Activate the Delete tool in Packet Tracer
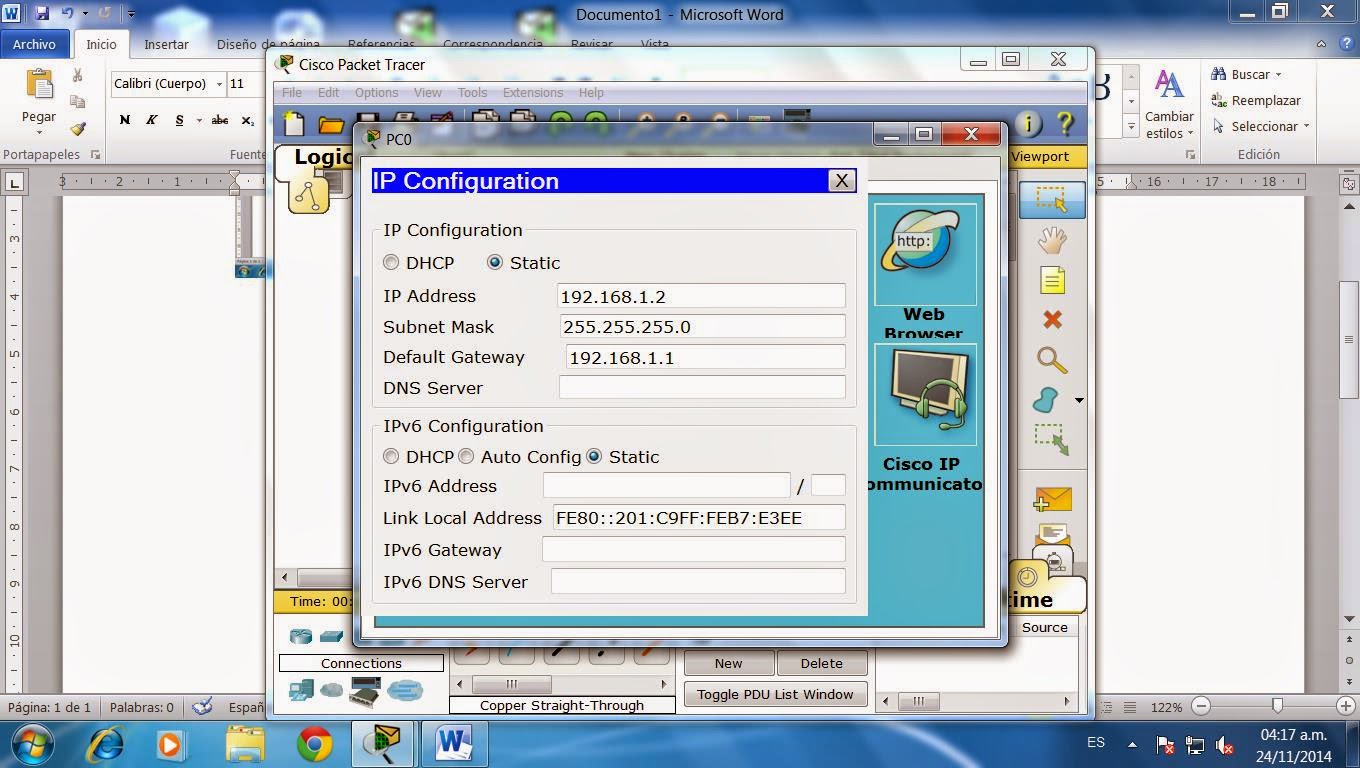The height and width of the screenshot is (768, 1360). [1049, 320]
